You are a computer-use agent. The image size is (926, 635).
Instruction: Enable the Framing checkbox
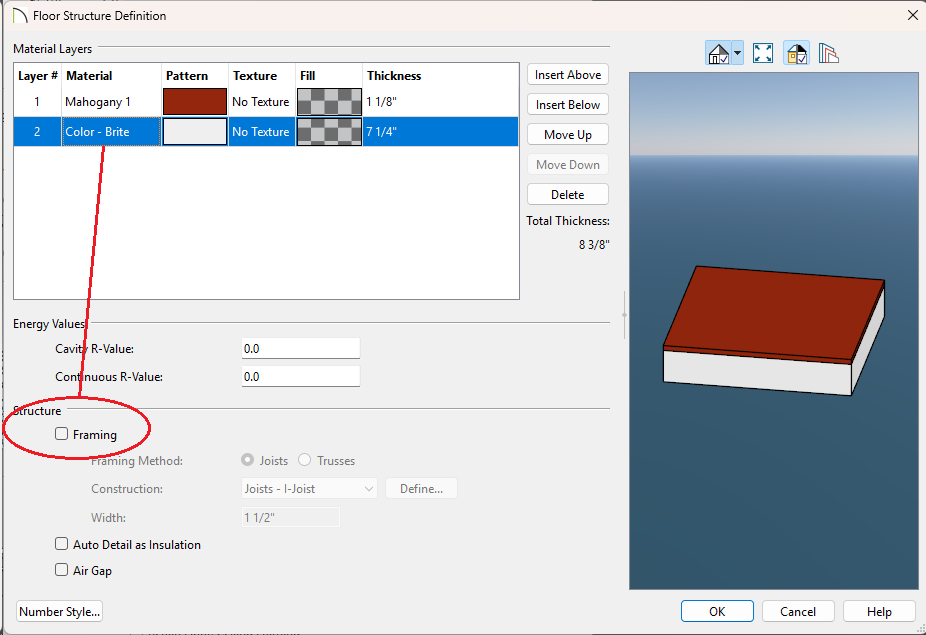62,434
